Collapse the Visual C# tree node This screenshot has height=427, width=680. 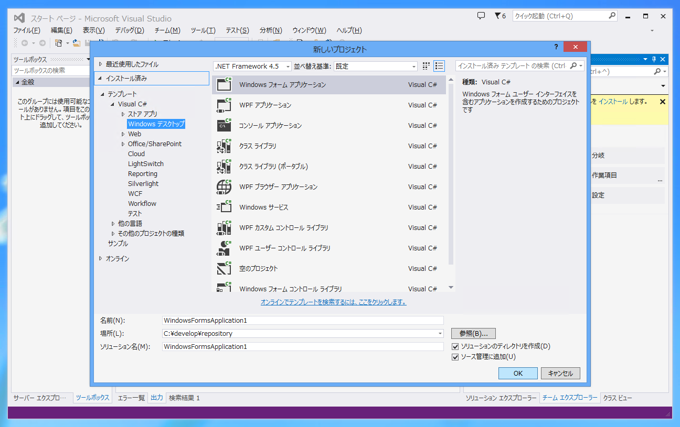coord(113,104)
